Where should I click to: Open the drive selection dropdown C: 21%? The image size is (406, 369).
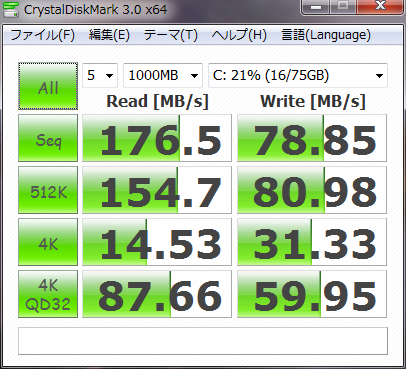pos(298,76)
